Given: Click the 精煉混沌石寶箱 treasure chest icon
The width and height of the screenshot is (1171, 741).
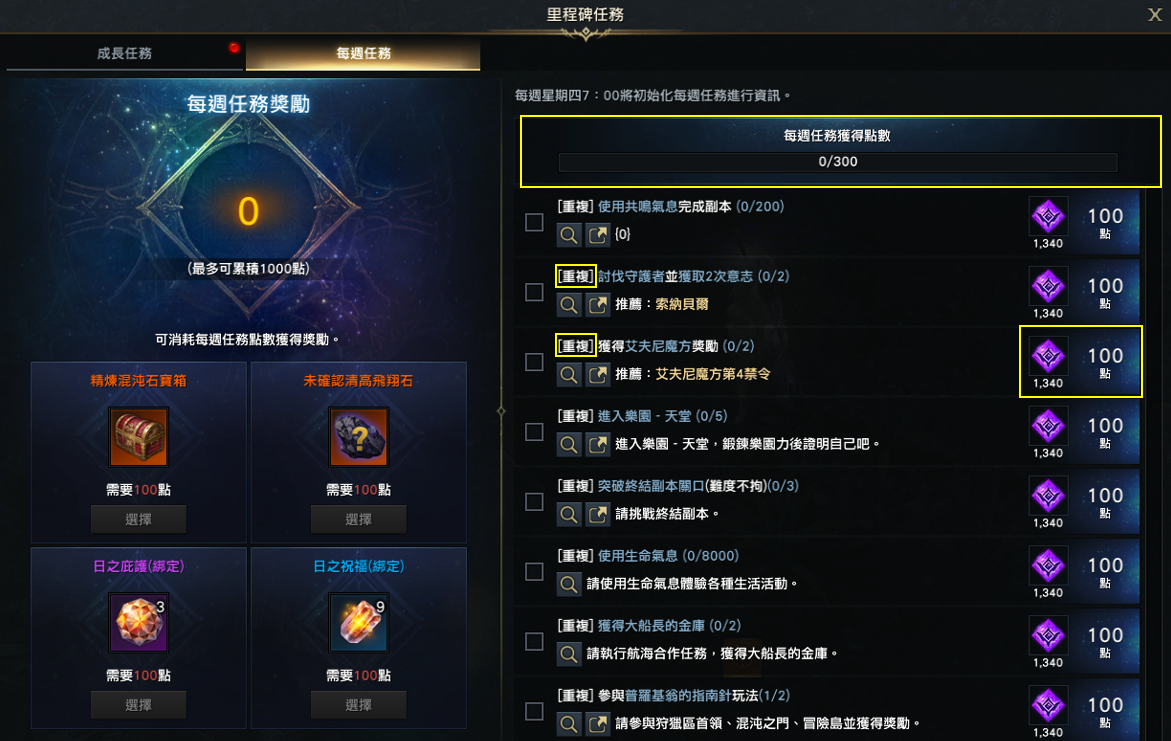Looking at the screenshot, I should 138,436.
